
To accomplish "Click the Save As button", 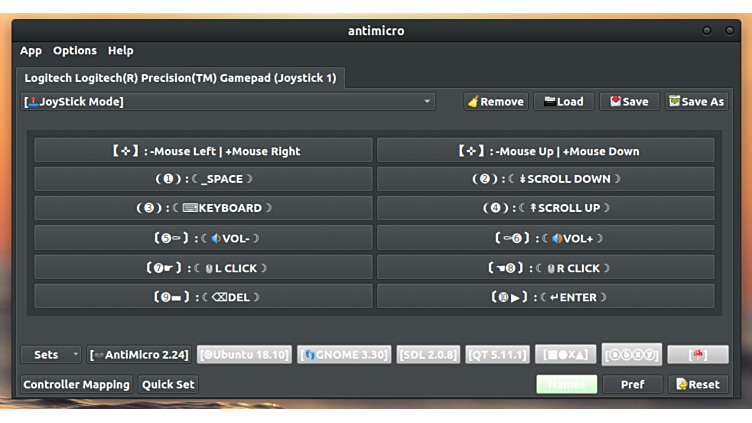I will 696,101.
